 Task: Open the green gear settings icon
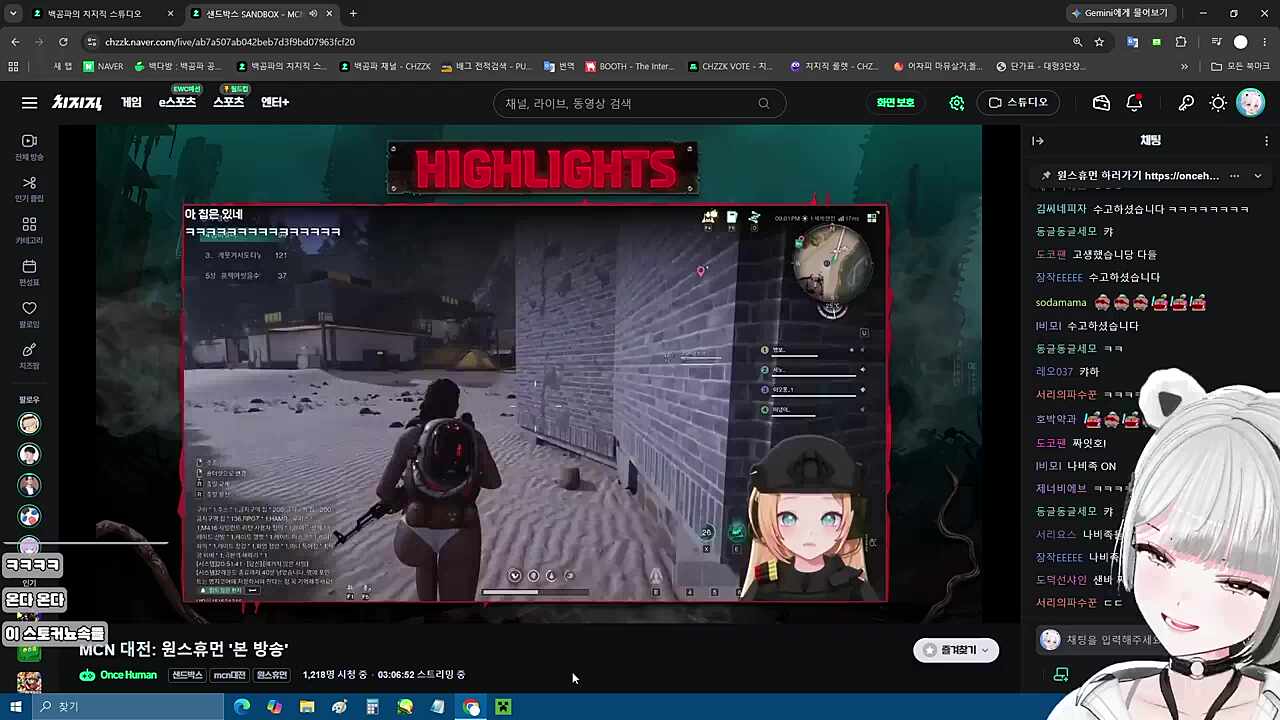957,103
